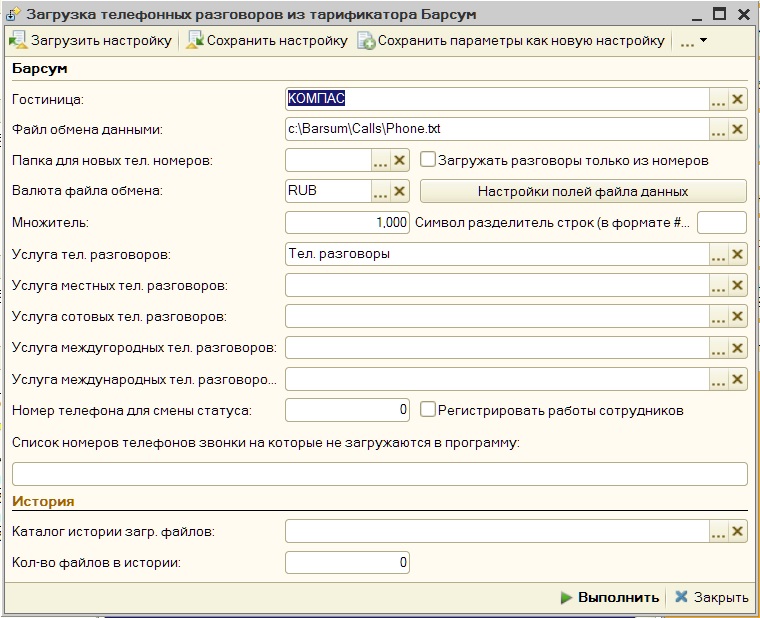760x618 pixels.
Task: Open the toolbar overflow menu with three dots
Action: point(694,42)
